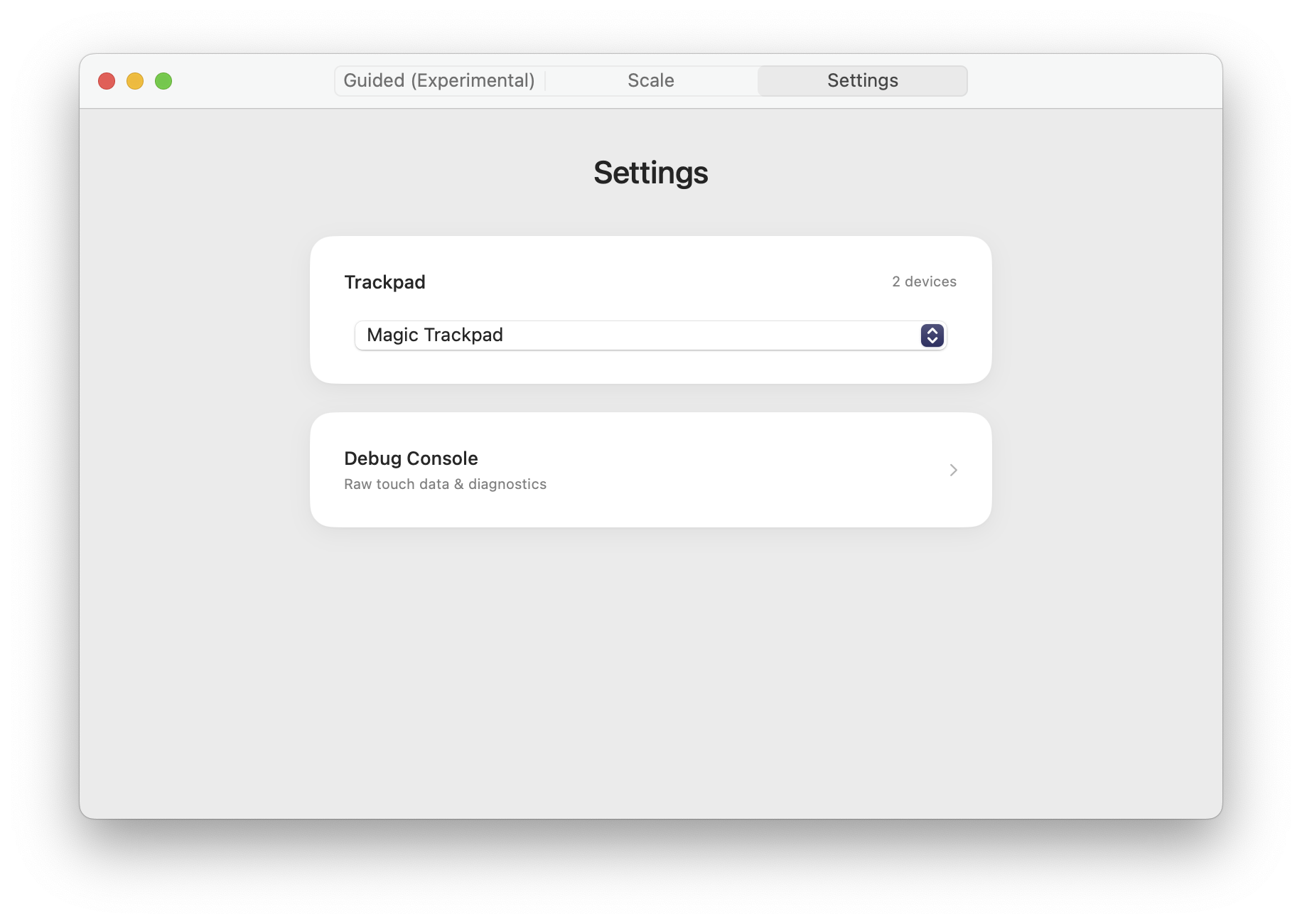The image size is (1302, 924).
Task: Click the empty title bar space left of tabs
Action: click(x=252, y=81)
